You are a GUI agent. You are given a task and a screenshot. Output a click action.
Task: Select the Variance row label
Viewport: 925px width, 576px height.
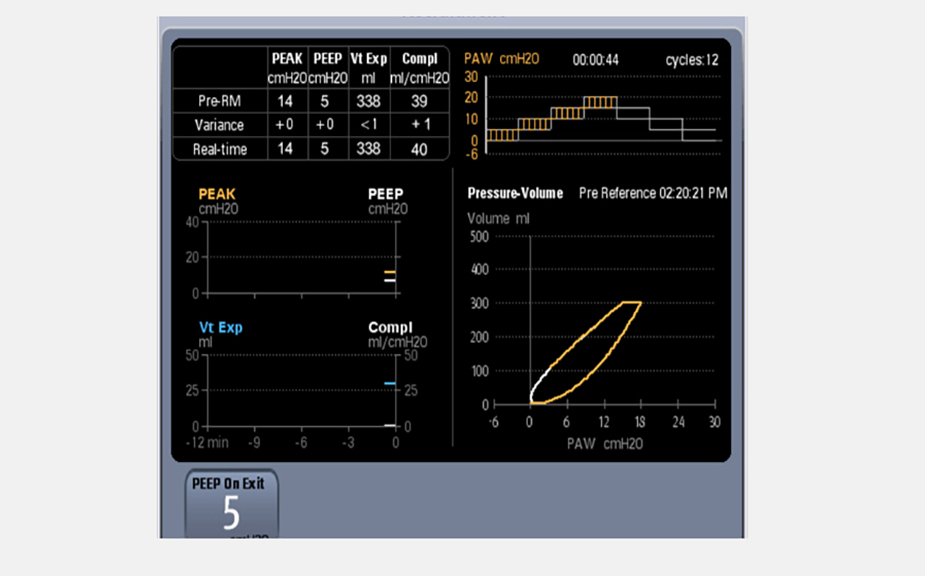click(x=219, y=125)
